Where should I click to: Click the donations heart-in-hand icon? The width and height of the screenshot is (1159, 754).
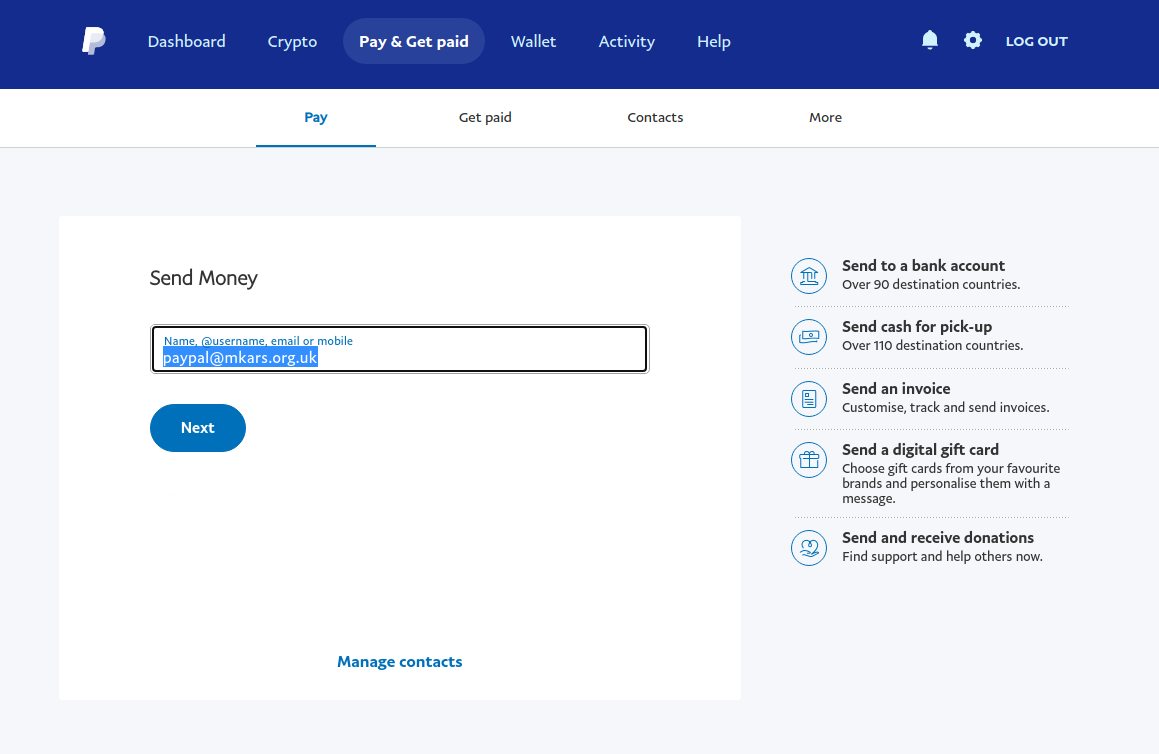tap(809, 548)
